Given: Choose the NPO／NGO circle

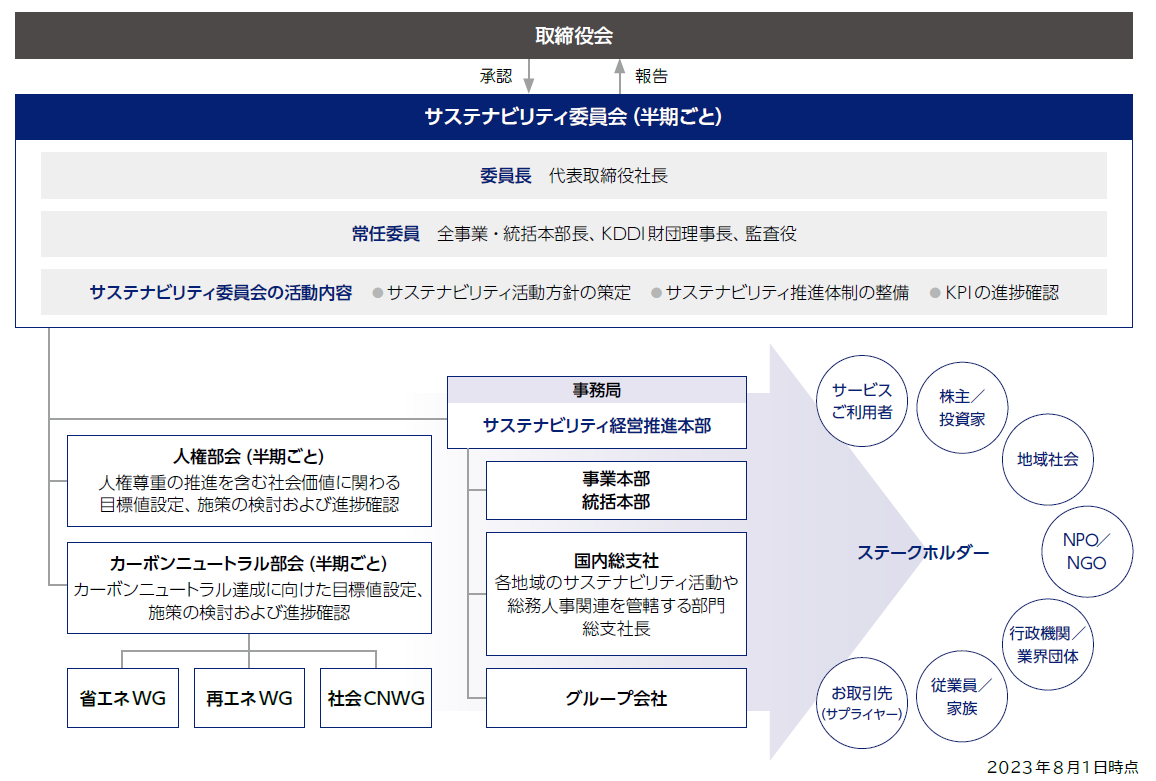Looking at the screenshot, I should point(1086,550).
